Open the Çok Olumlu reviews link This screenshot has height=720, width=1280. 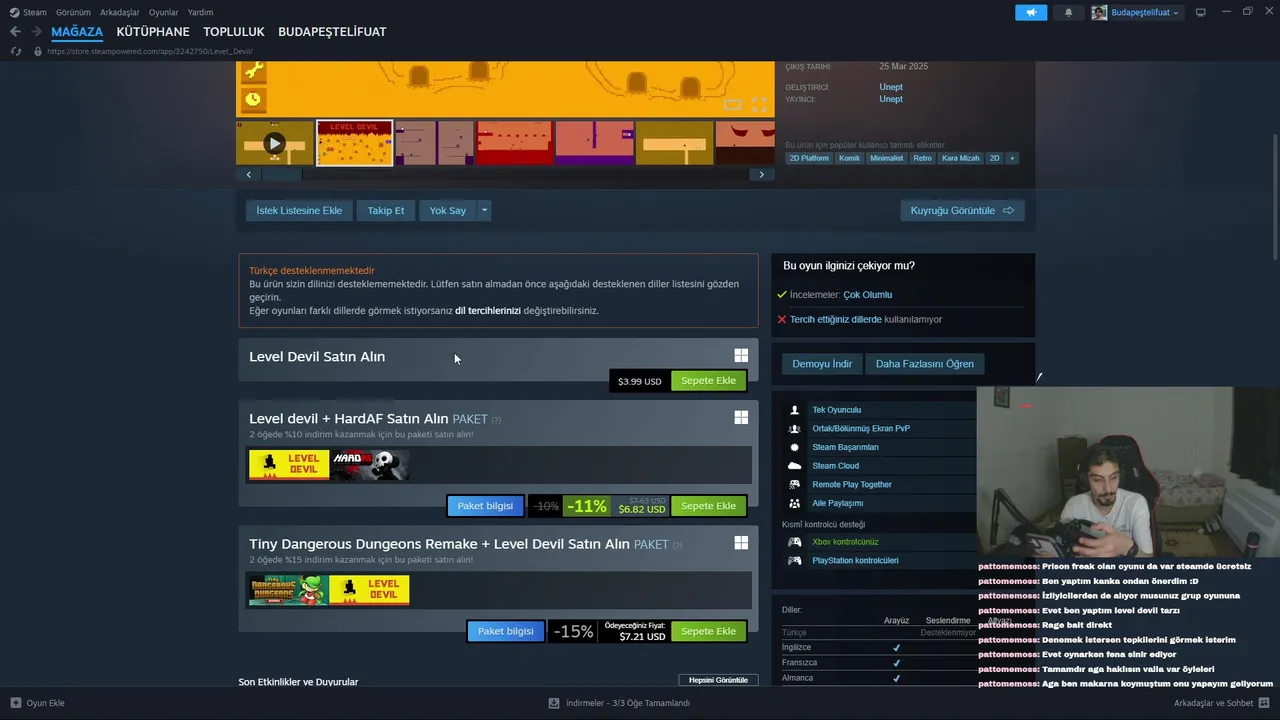point(867,295)
